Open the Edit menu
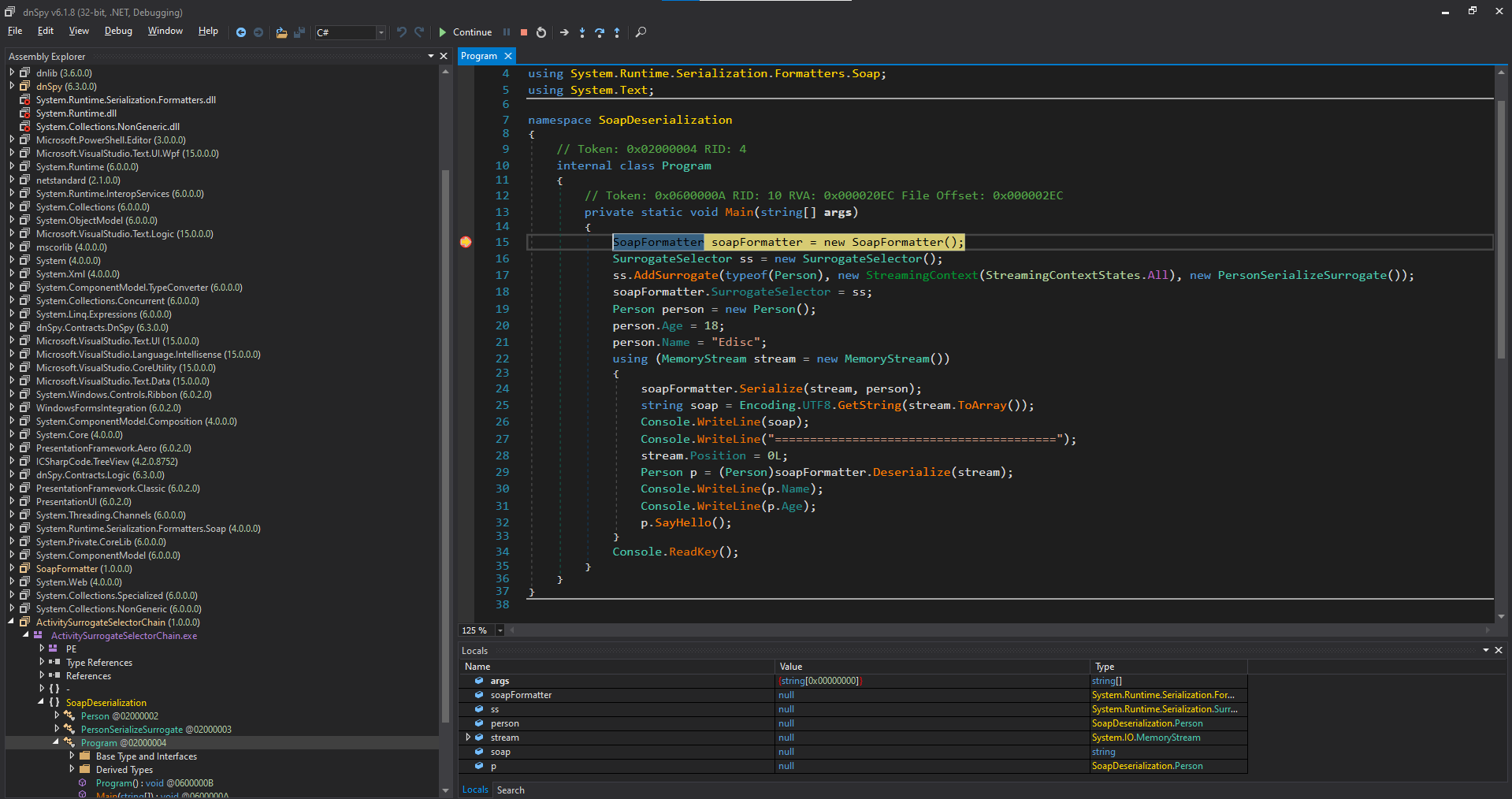The height and width of the screenshot is (799, 1512). pyautogui.click(x=46, y=31)
